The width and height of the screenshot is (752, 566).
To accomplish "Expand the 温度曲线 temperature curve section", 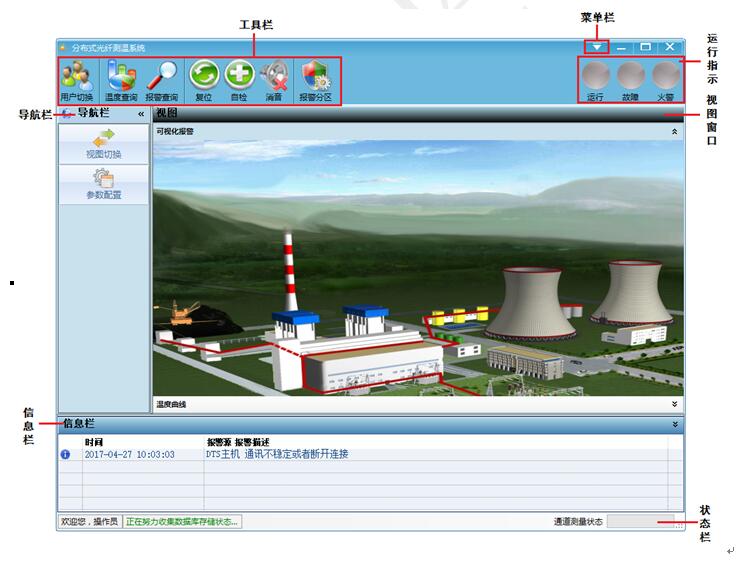I will [674, 405].
